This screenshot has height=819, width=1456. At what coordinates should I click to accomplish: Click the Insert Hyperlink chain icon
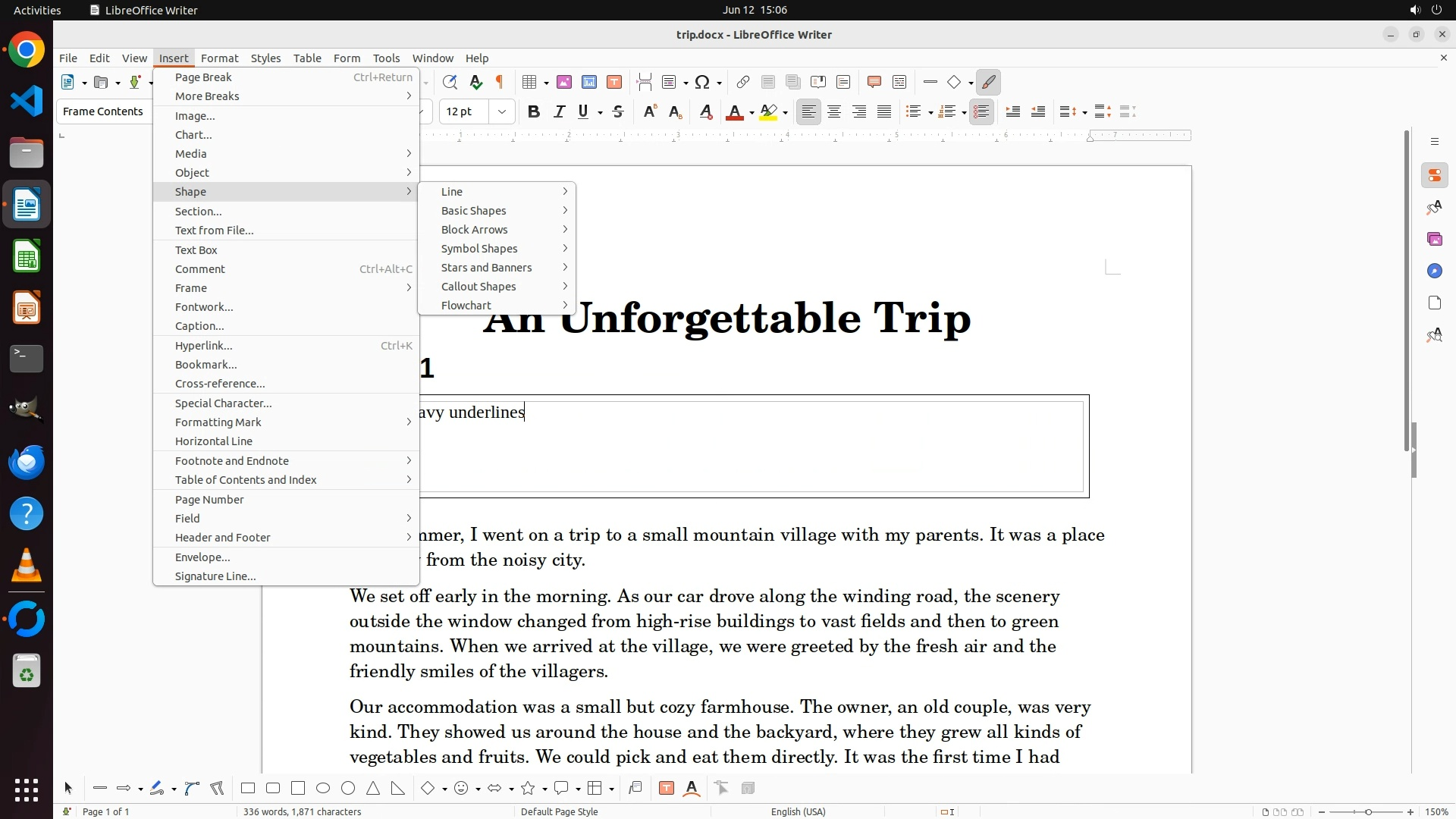(x=743, y=82)
